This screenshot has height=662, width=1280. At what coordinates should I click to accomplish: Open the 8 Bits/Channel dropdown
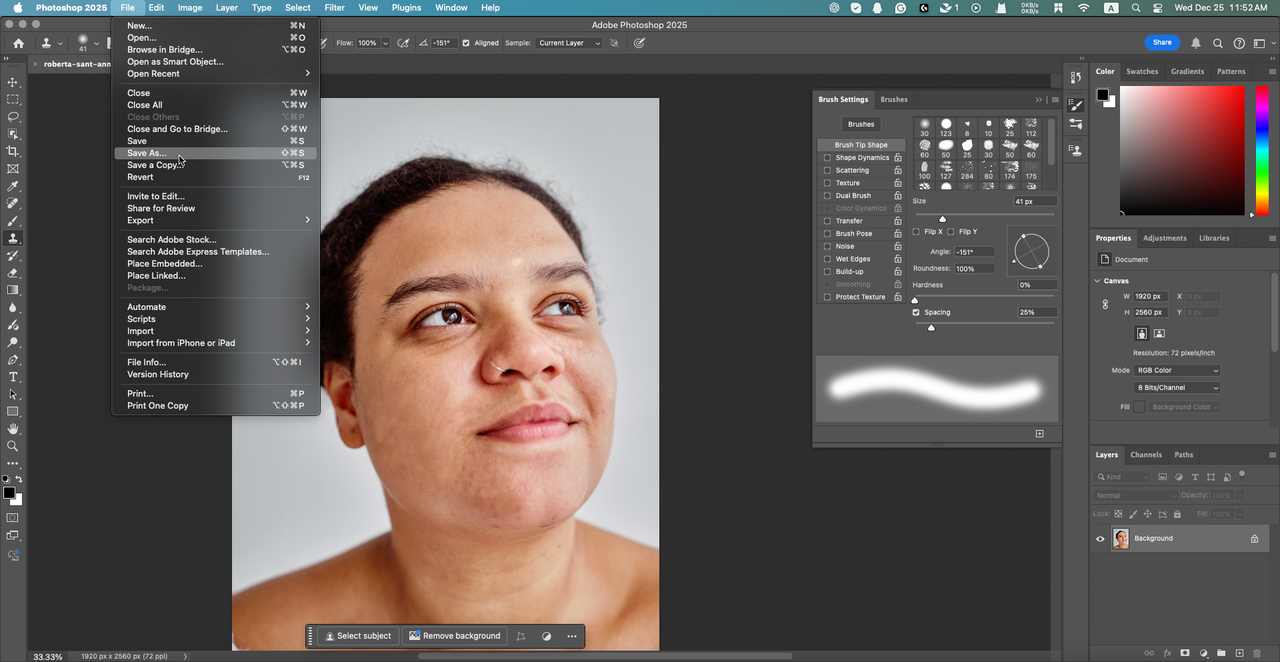click(1177, 387)
